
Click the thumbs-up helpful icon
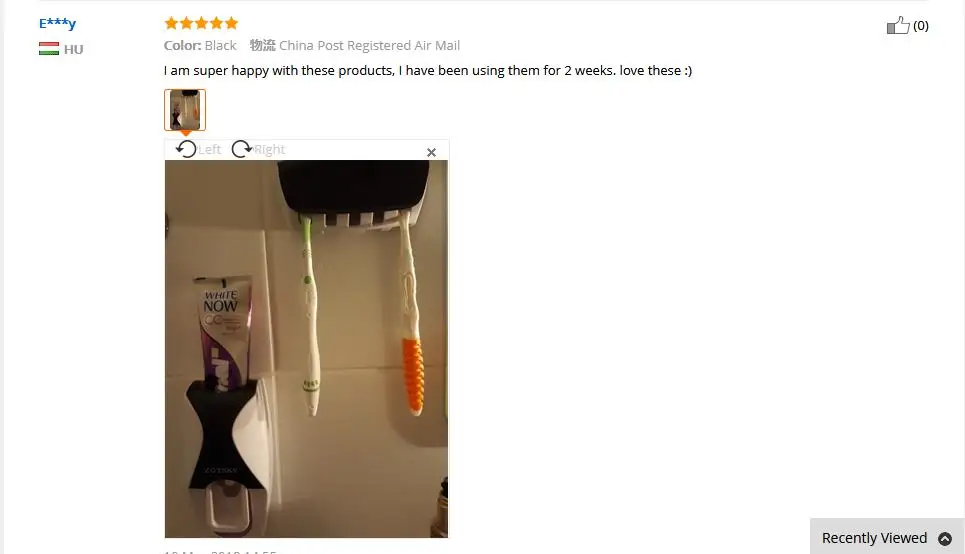[897, 25]
